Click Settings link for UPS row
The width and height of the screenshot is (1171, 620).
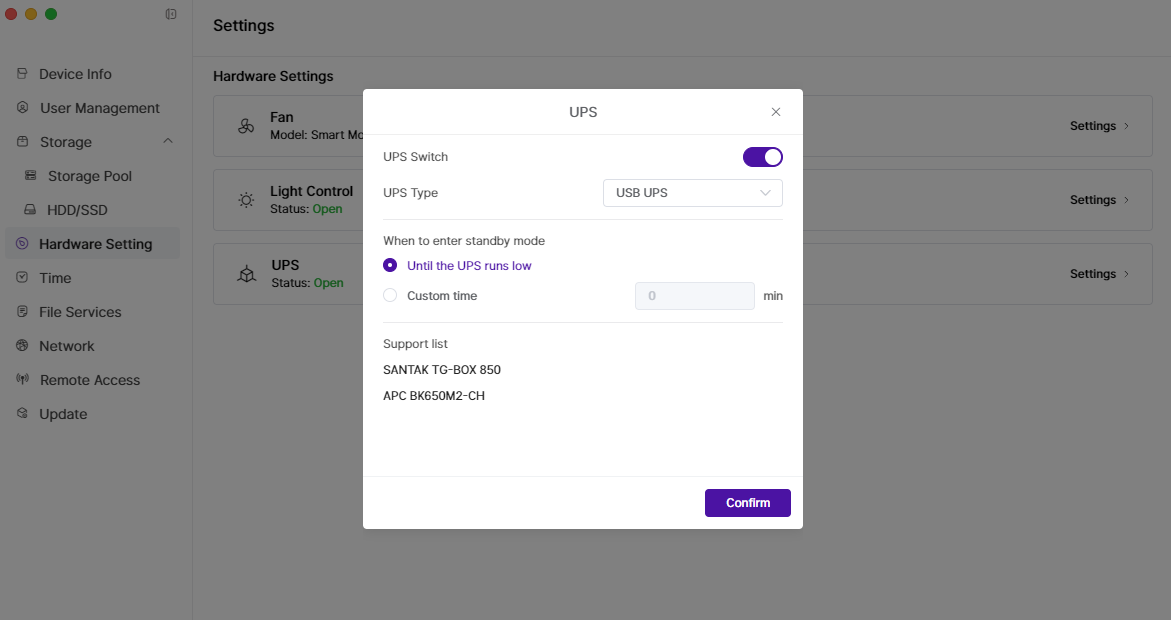(x=1093, y=274)
